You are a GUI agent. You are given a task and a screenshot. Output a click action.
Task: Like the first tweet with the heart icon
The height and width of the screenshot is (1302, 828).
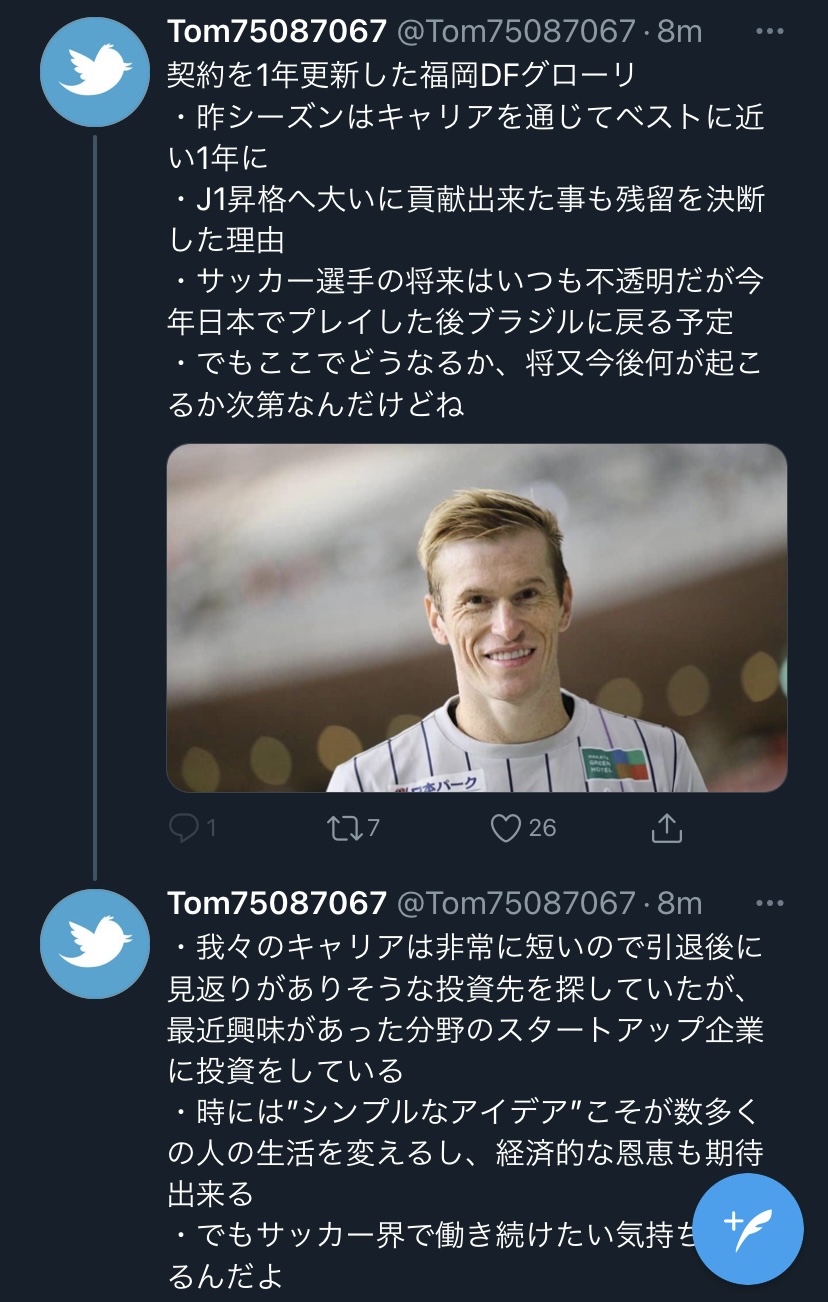pyautogui.click(x=507, y=828)
